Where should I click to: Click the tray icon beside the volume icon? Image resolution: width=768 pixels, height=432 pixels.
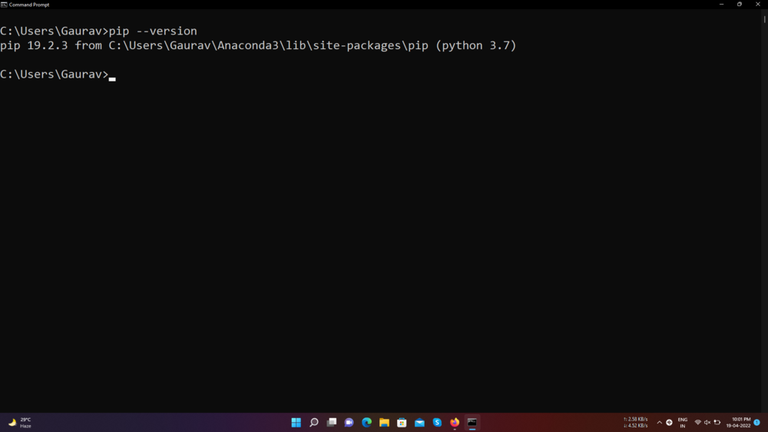[717, 422]
